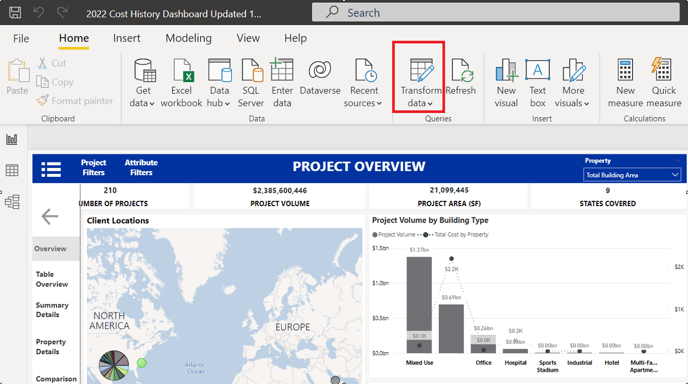This screenshot has height=384, width=688.
Task: Click the 21,099,445 Project Area card
Action: [449, 197]
